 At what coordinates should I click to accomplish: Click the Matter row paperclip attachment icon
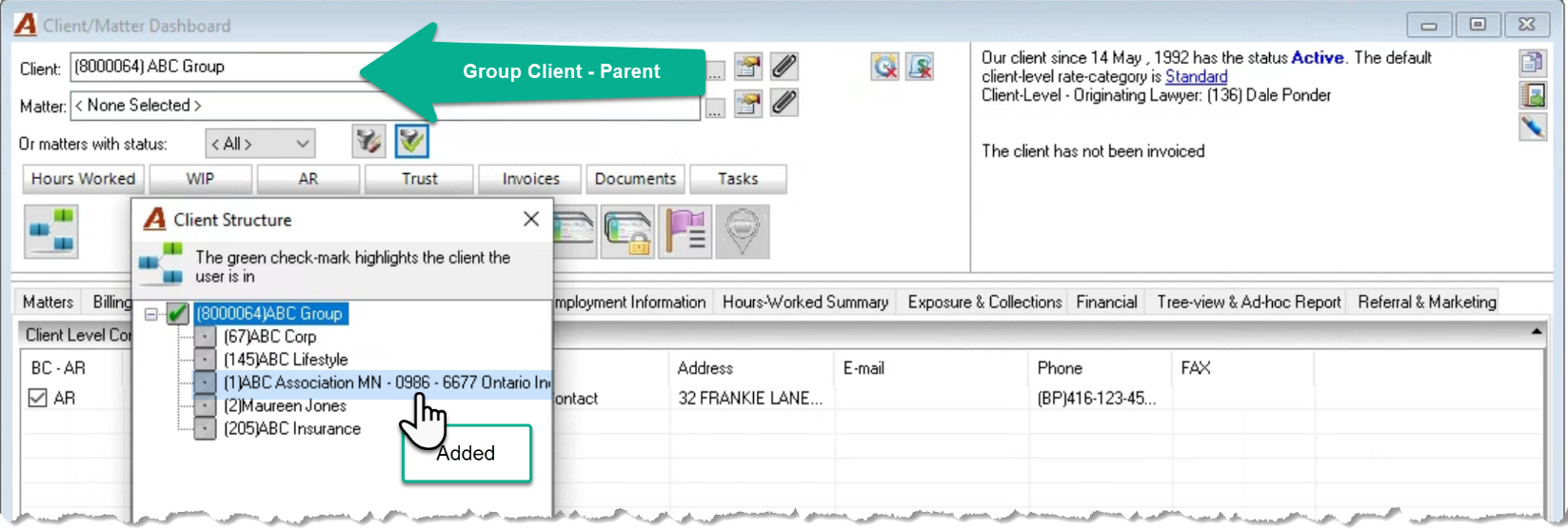784,103
